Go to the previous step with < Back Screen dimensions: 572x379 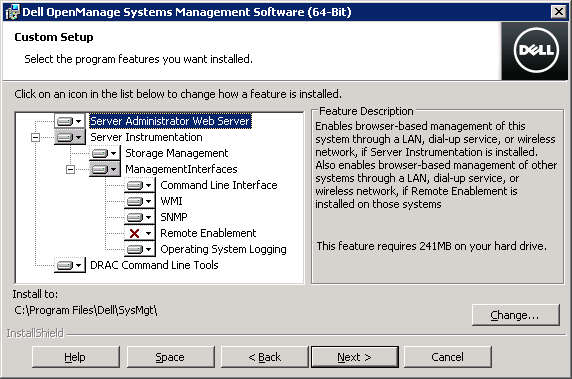[265, 357]
